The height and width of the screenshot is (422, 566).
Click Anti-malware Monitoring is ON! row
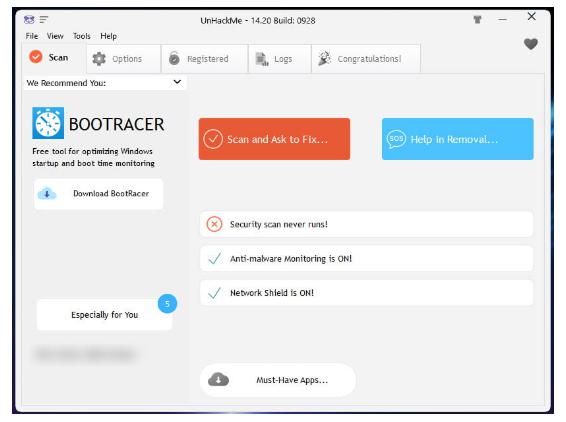pos(366,258)
